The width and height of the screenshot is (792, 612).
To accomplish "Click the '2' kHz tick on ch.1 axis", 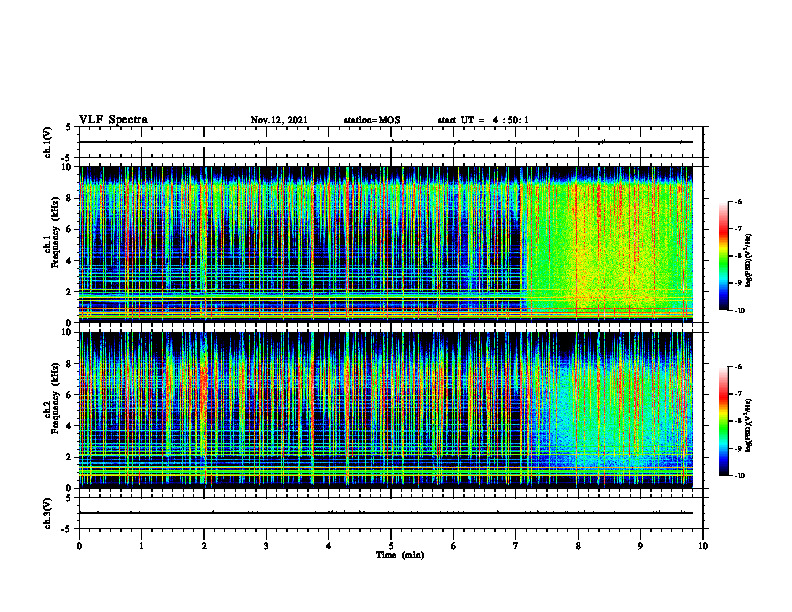I will click(x=70, y=292).
